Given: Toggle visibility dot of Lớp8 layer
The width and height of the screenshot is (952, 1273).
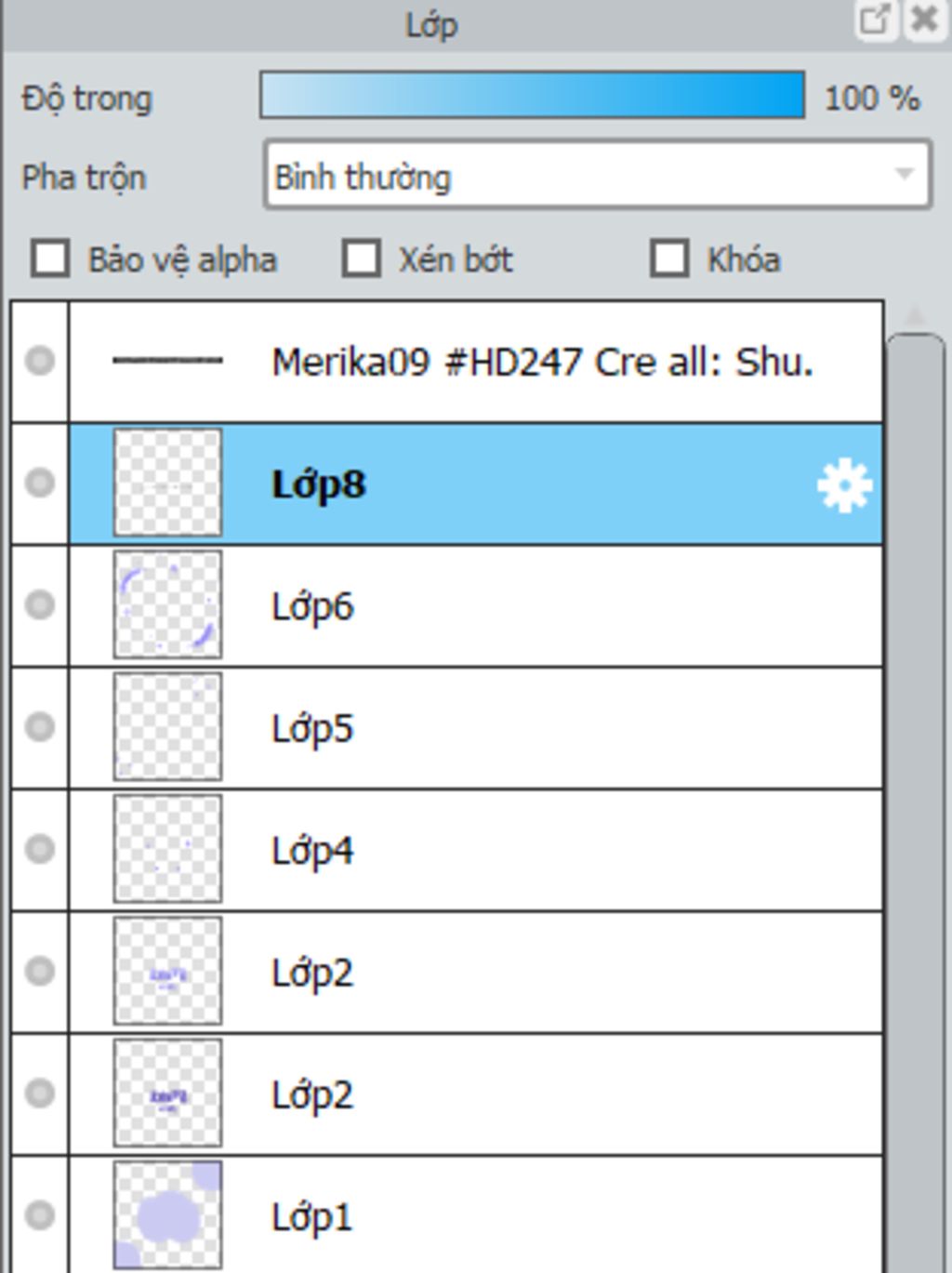Looking at the screenshot, I should 39,483.
